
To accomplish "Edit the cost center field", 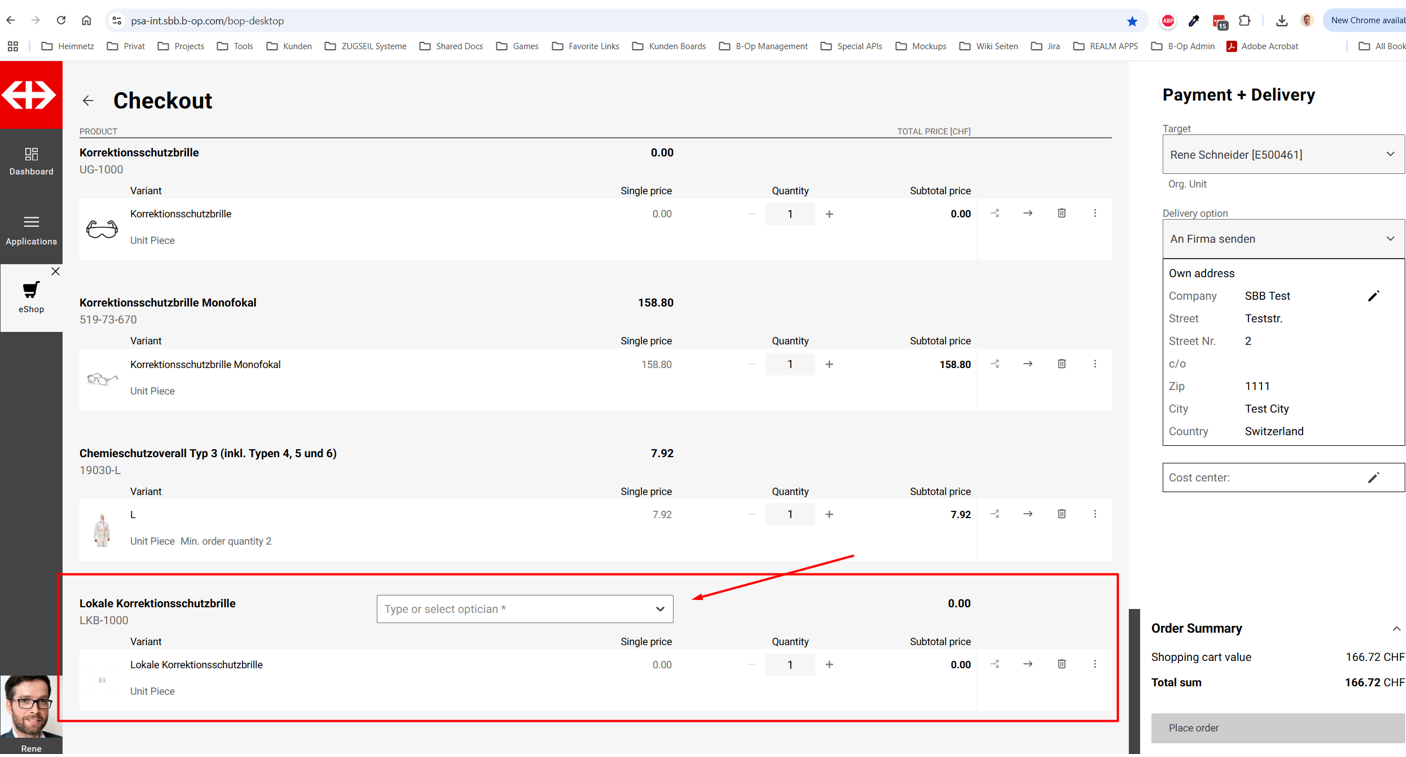I will coord(1373,478).
